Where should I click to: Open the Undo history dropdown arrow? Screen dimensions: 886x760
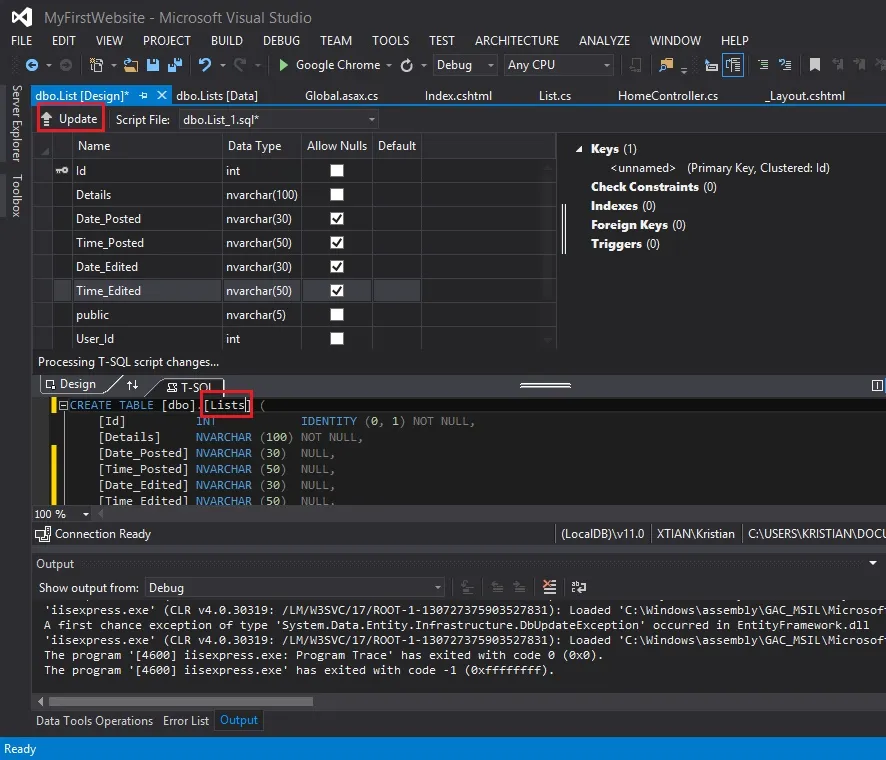point(223,66)
